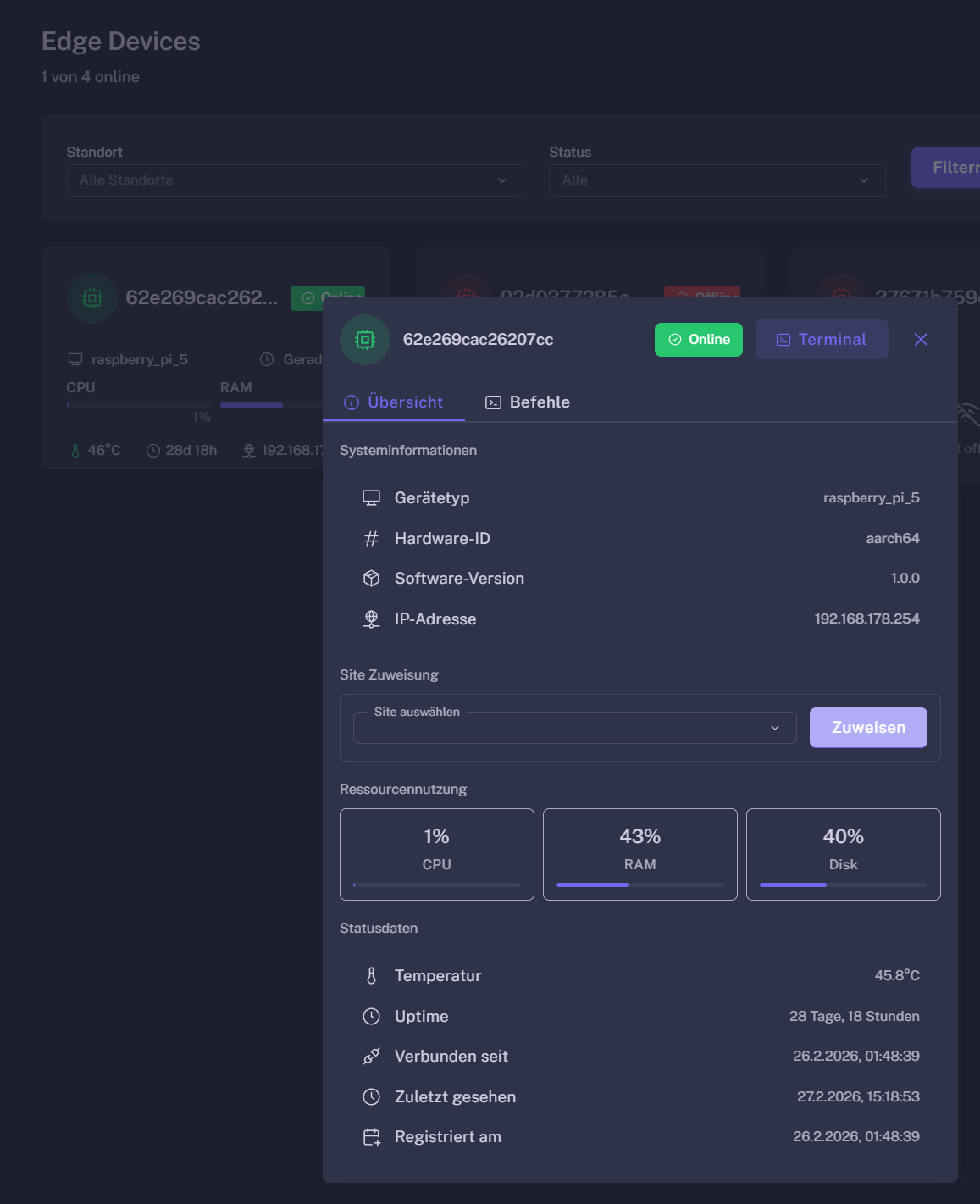The width and height of the screenshot is (980, 1204).
Task: Click the green Online status badge
Action: click(698, 340)
